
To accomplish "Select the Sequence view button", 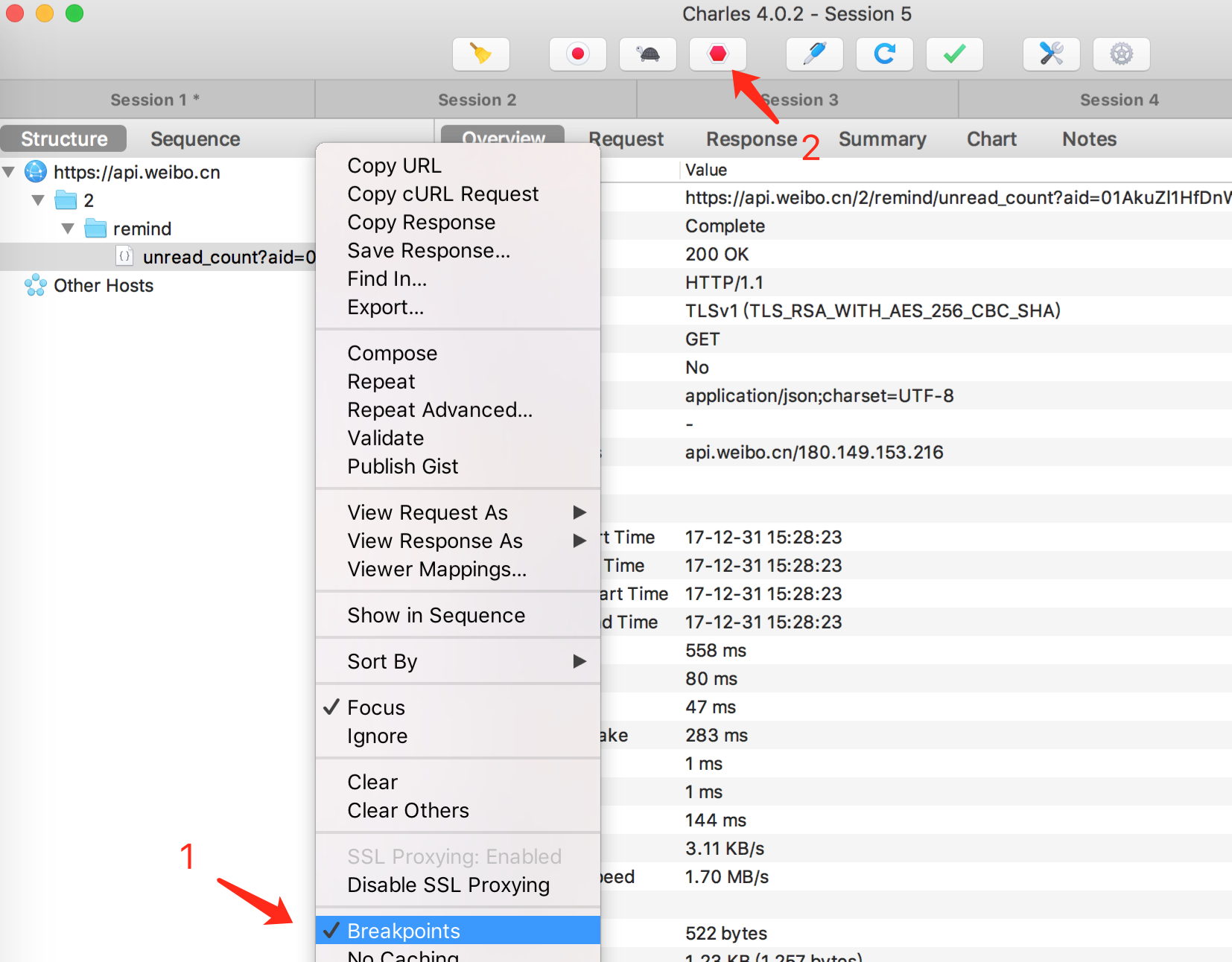I will click(x=195, y=139).
